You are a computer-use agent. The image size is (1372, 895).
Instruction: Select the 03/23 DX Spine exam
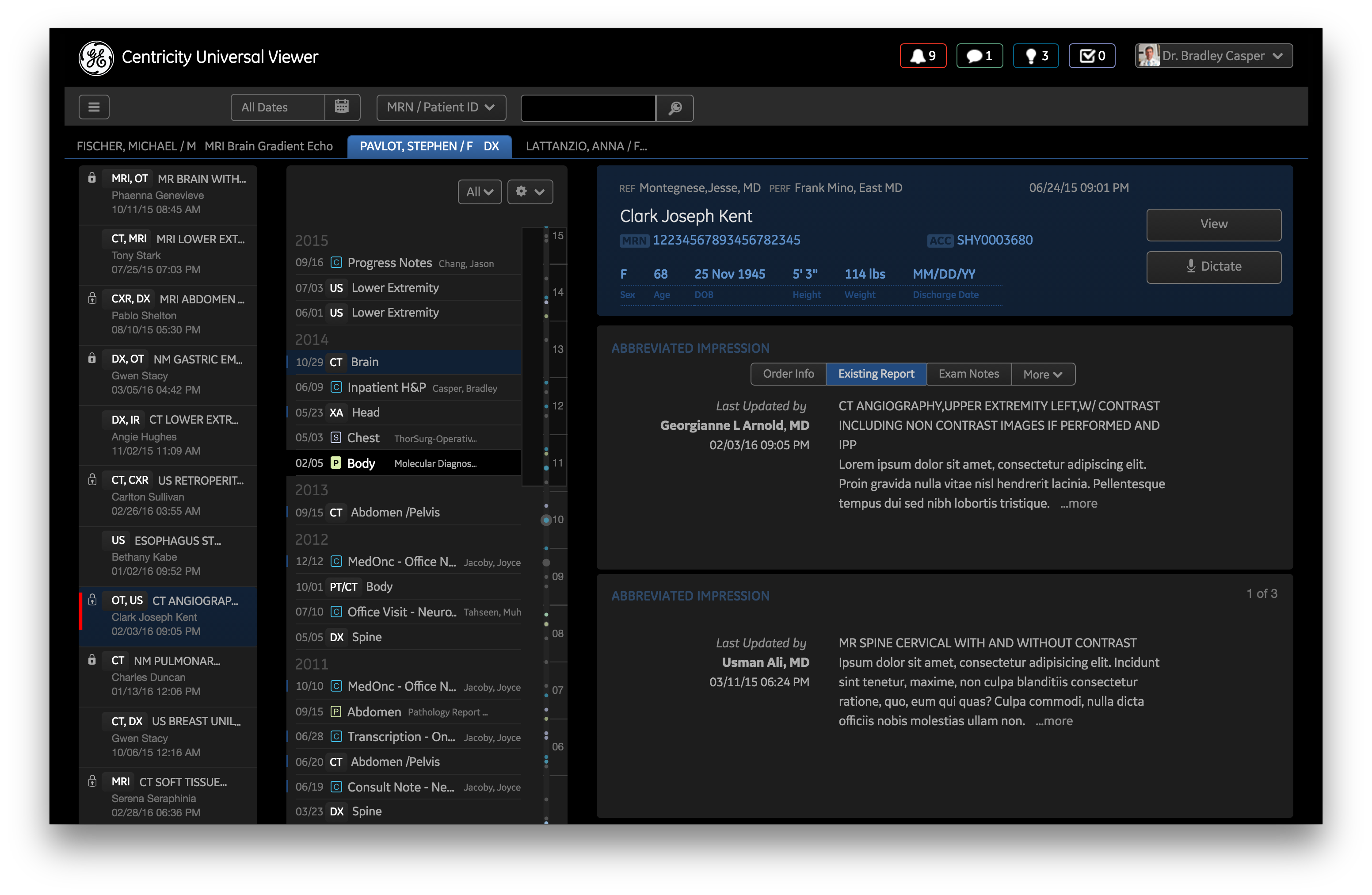pyautogui.click(x=404, y=811)
